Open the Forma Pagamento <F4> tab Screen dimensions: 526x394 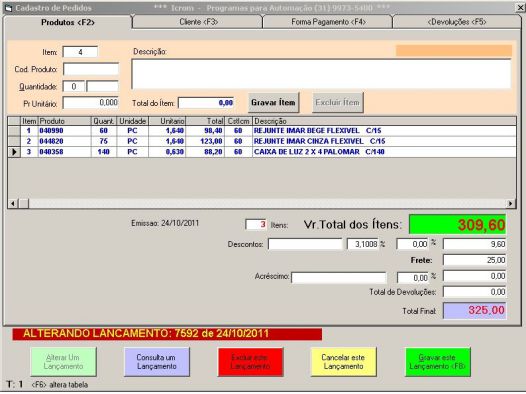click(x=328, y=22)
